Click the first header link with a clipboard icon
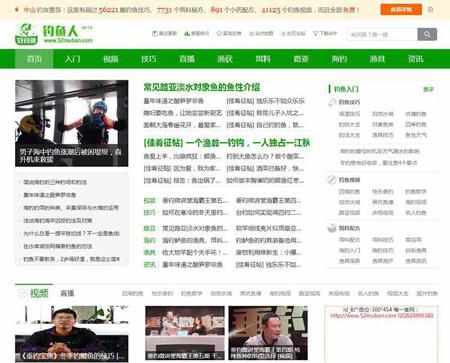This screenshot has width=450, height=363. (x=164, y=34)
